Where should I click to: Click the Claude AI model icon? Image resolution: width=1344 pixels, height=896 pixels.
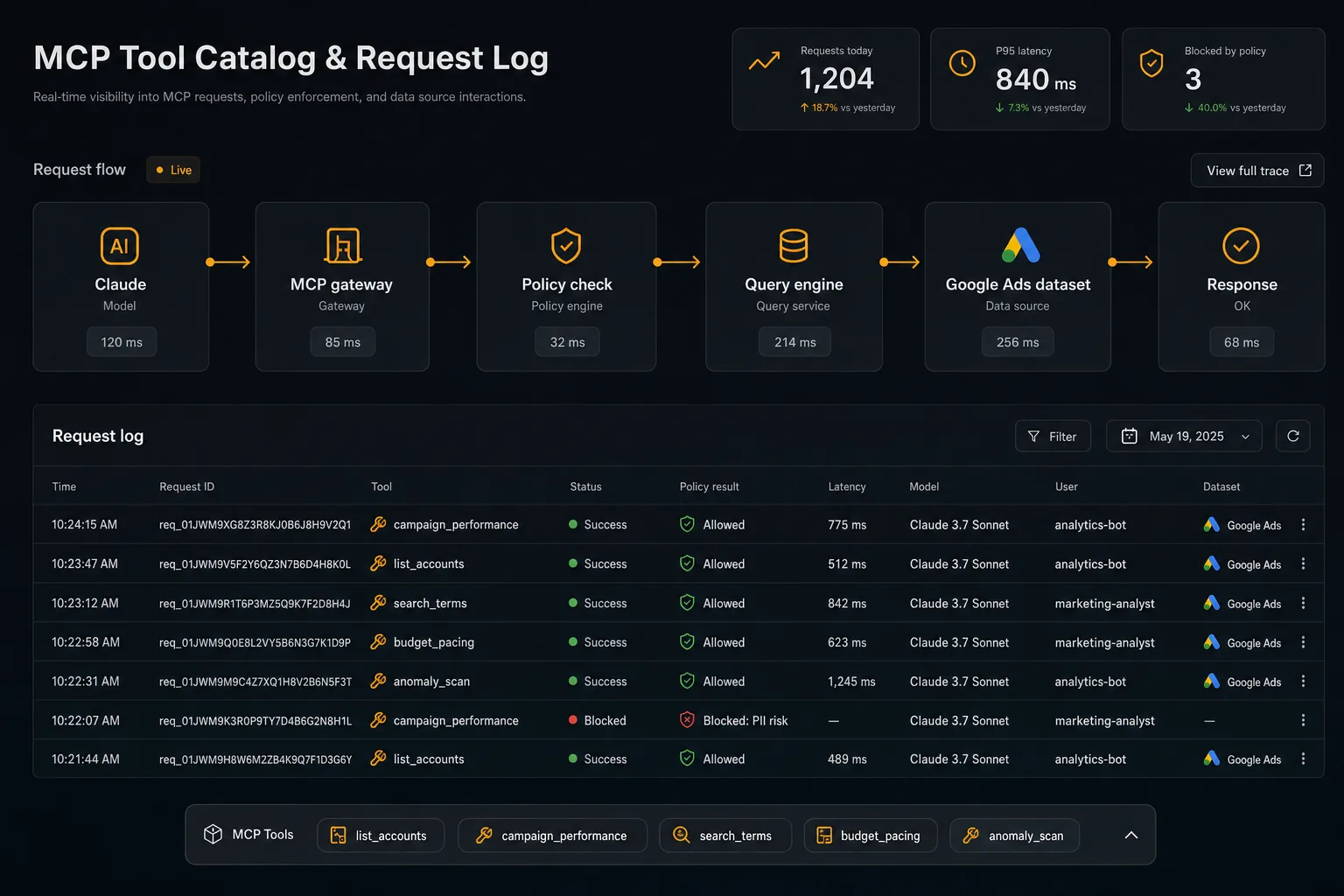[120, 246]
